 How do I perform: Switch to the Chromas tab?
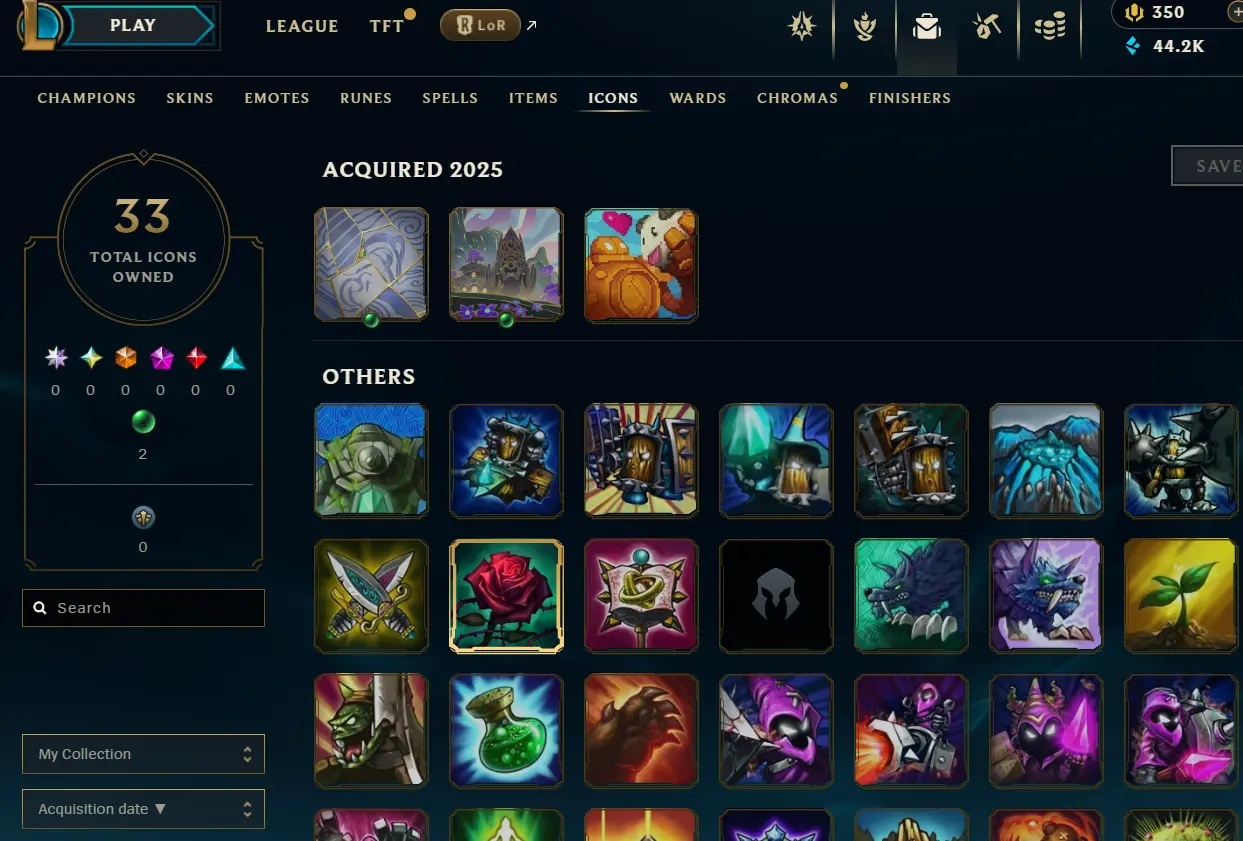[797, 98]
